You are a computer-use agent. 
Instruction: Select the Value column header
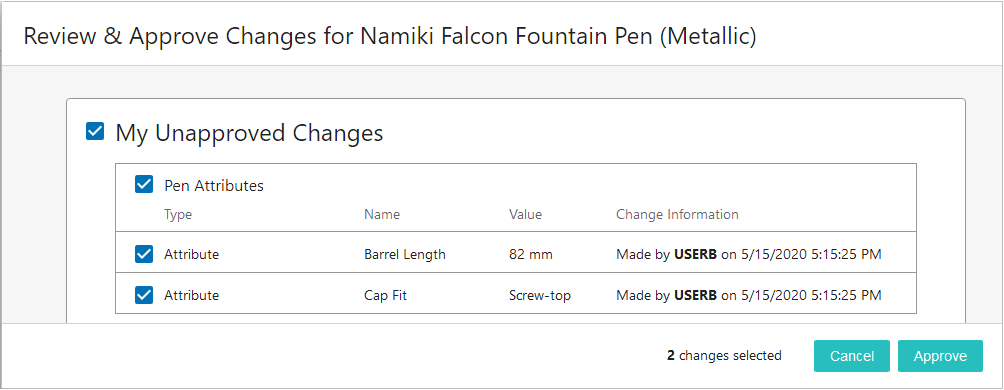[x=525, y=215]
